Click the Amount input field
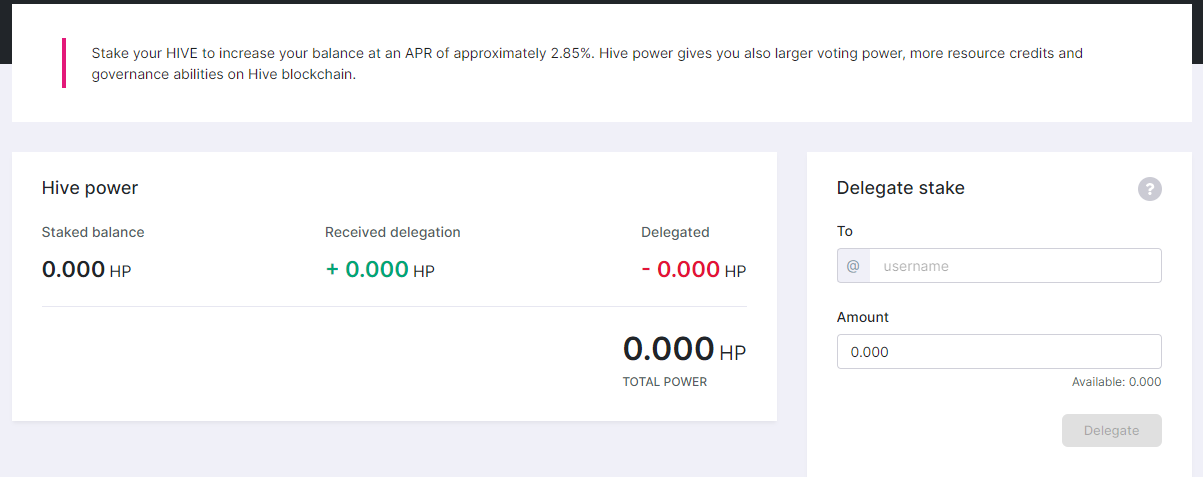The width and height of the screenshot is (1203, 477). pyautogui.click(x=999, y=352)
